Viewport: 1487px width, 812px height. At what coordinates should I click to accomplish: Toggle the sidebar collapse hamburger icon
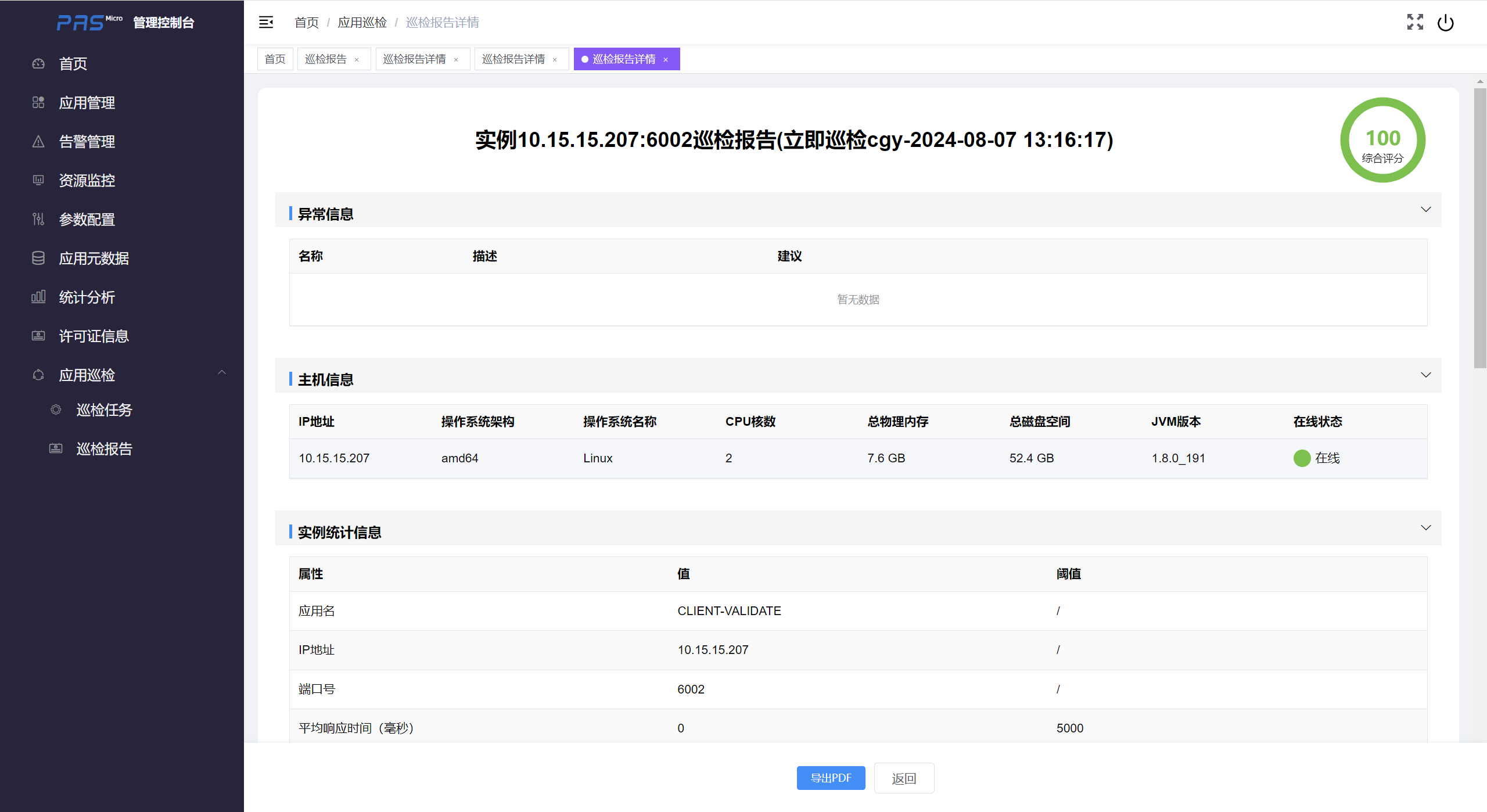pos(266,22)
